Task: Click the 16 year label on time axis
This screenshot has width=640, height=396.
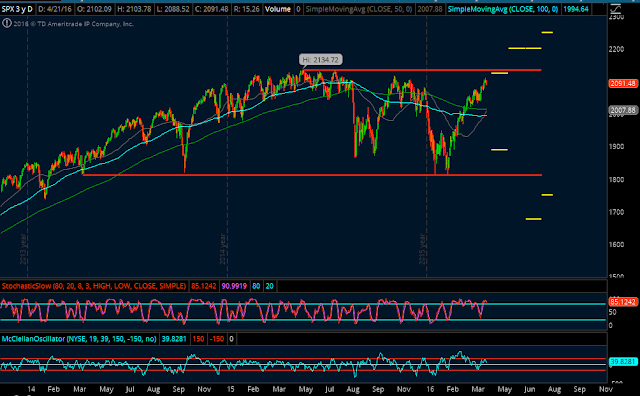Action: point(430,389)
